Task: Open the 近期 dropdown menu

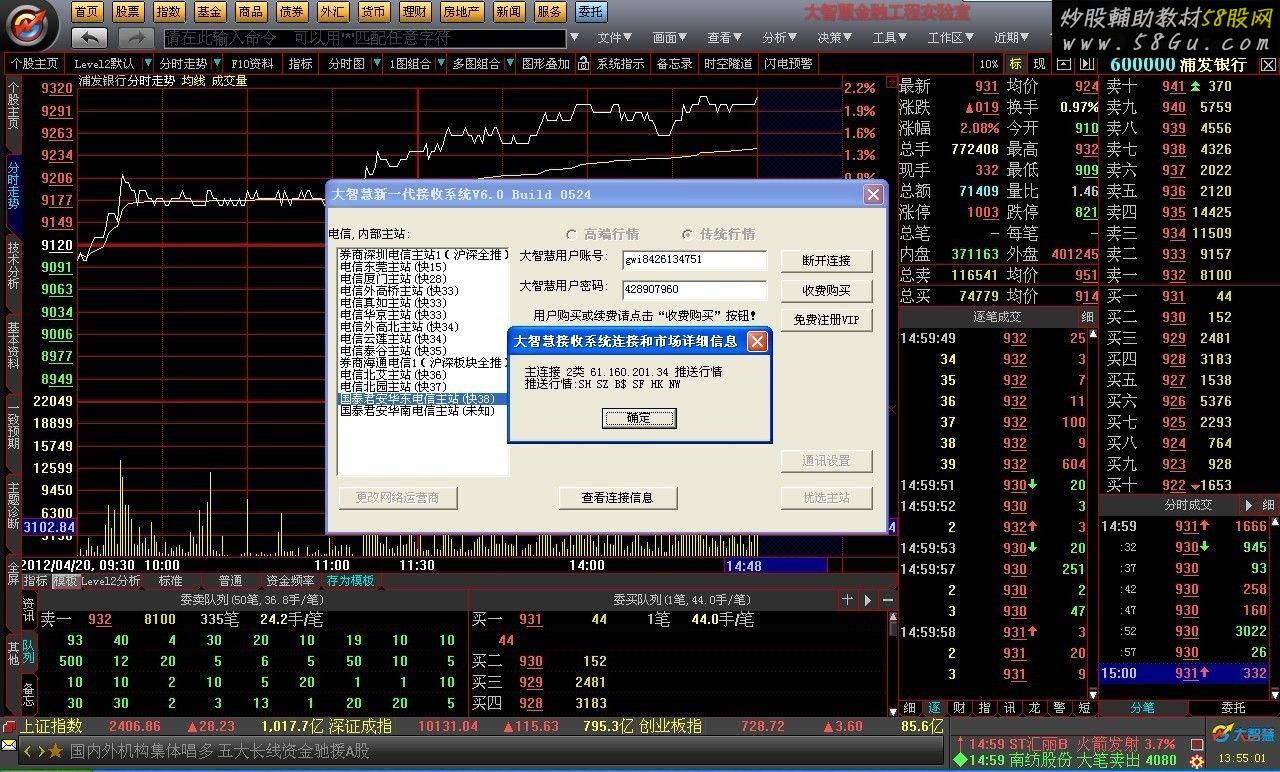Action: tap(1011, 38)
